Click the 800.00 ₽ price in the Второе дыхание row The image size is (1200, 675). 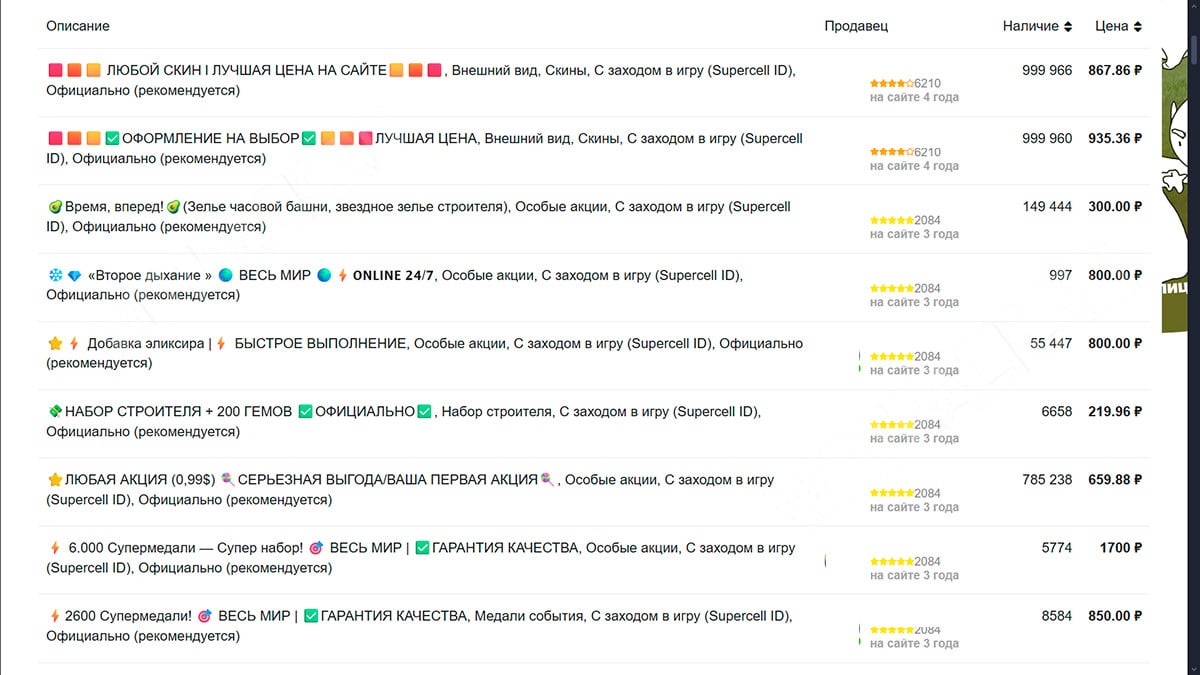1115,275
